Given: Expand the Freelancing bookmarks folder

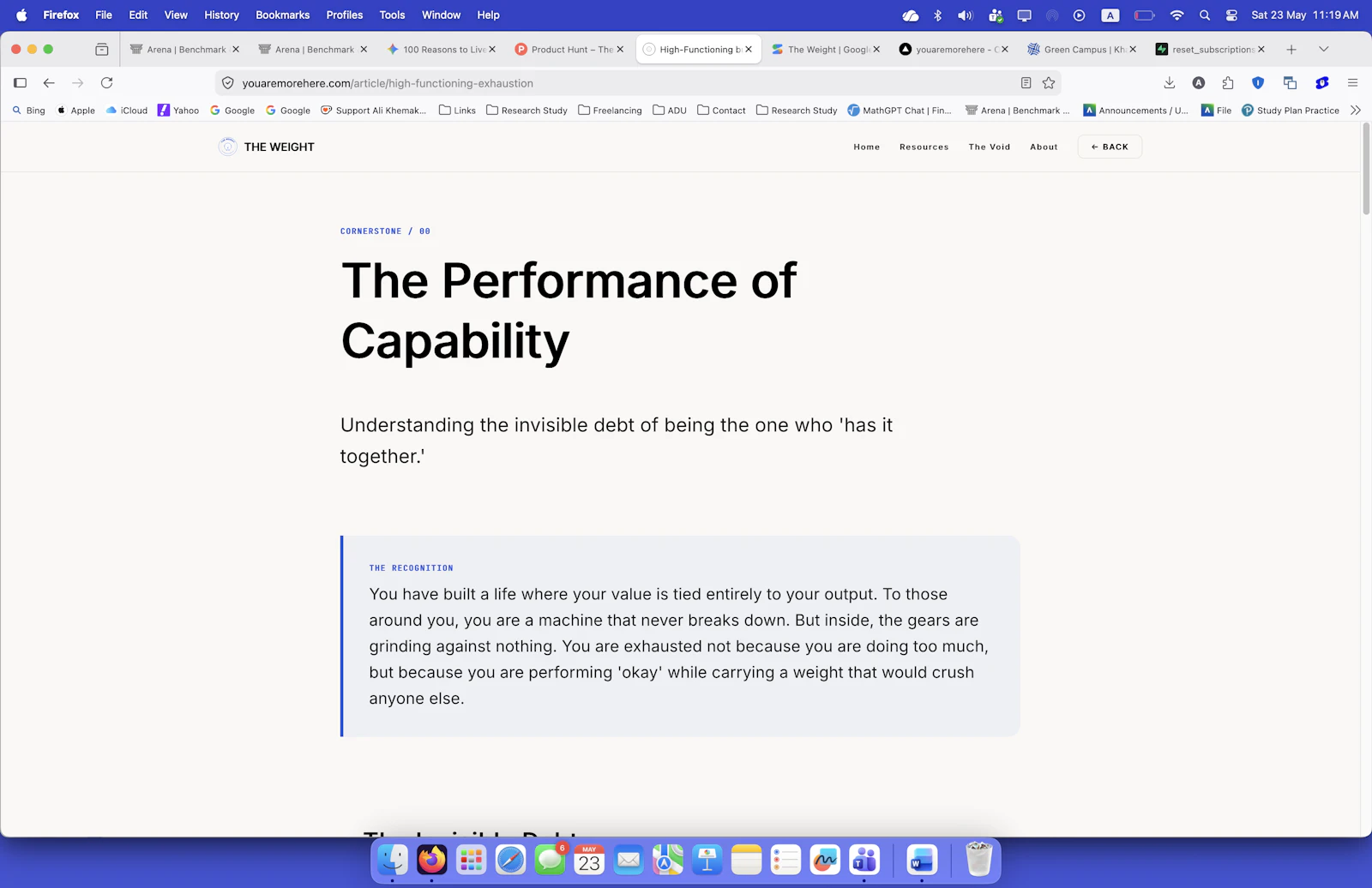Looking at the screenshot, I should point(610,111).
